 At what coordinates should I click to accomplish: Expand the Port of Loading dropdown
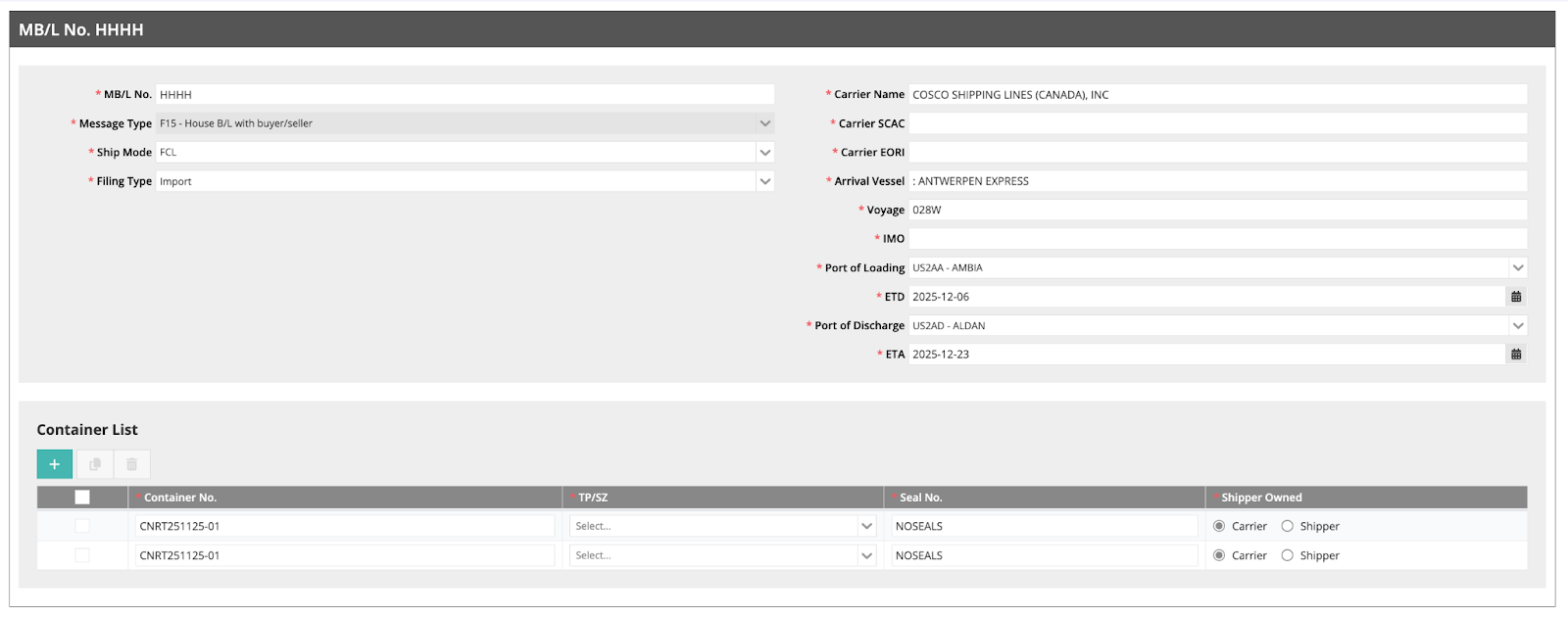tap(1518, 267)
